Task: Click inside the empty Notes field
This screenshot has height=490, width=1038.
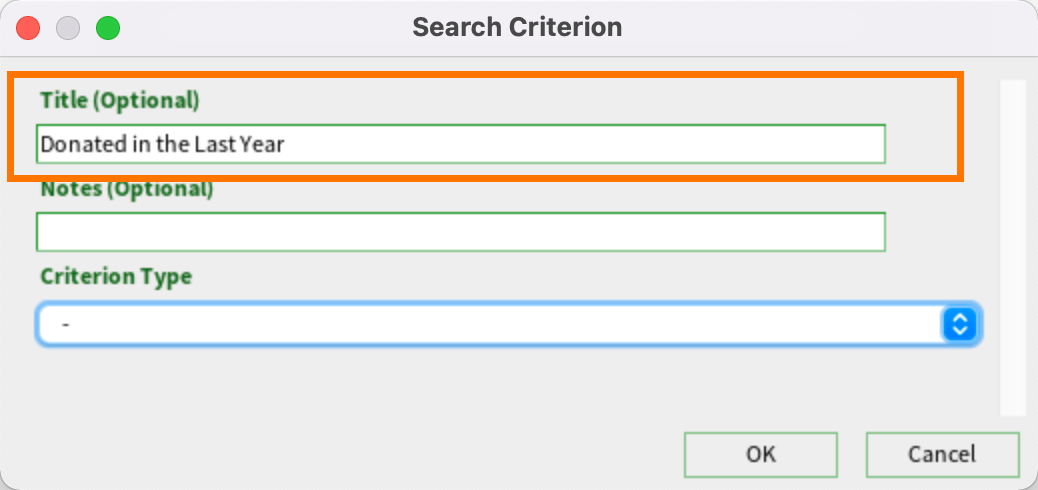Action: pos(461,232)
